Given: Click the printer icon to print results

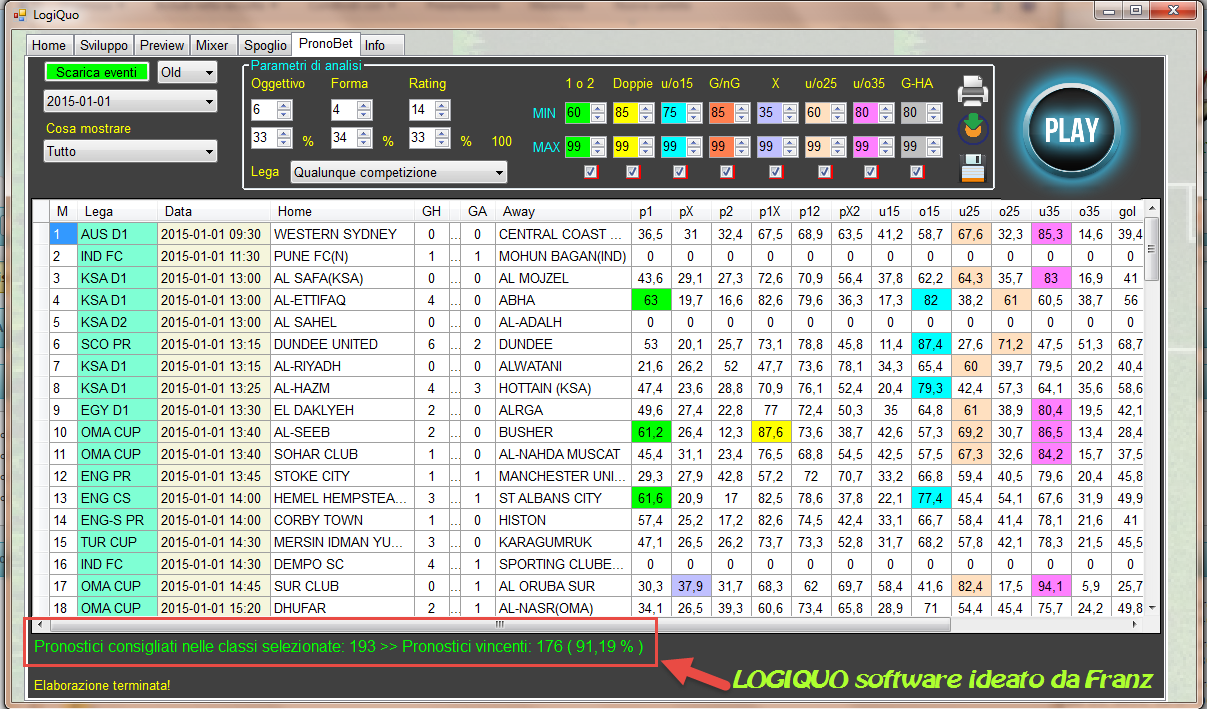Looking at the screenshot, I should [x=974, y=91].
